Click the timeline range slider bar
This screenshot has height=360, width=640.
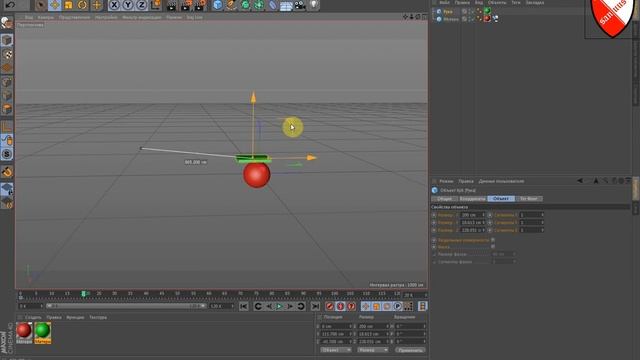[126, 306]
